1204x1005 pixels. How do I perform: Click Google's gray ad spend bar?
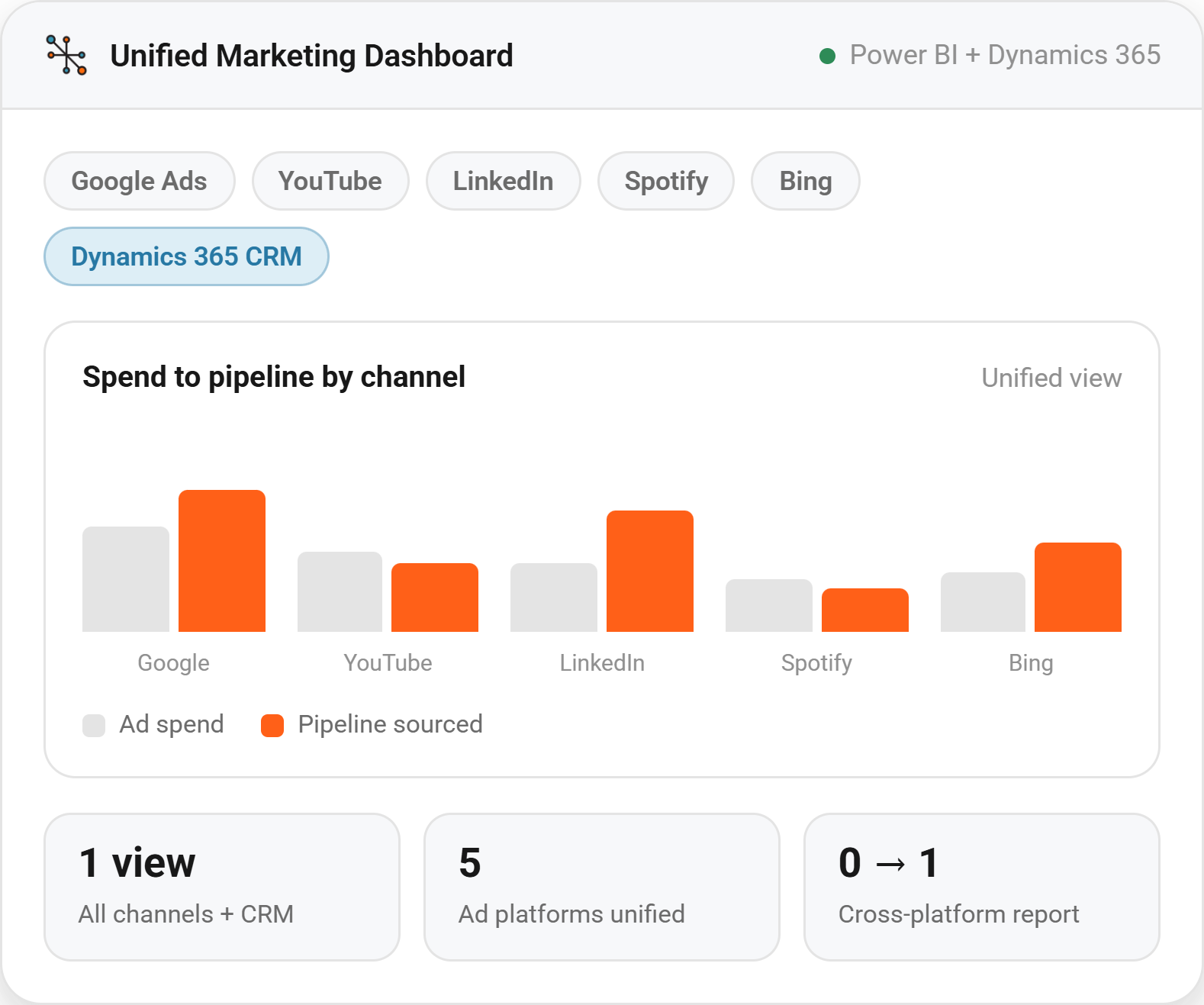[126, 579]
